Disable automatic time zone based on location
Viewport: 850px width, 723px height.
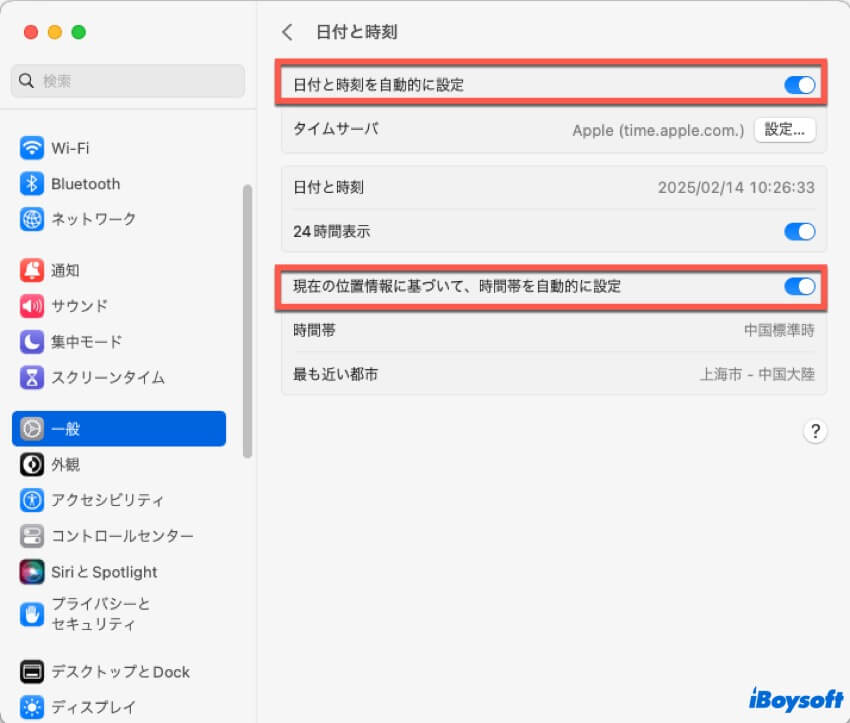click(x=798, y=287)
